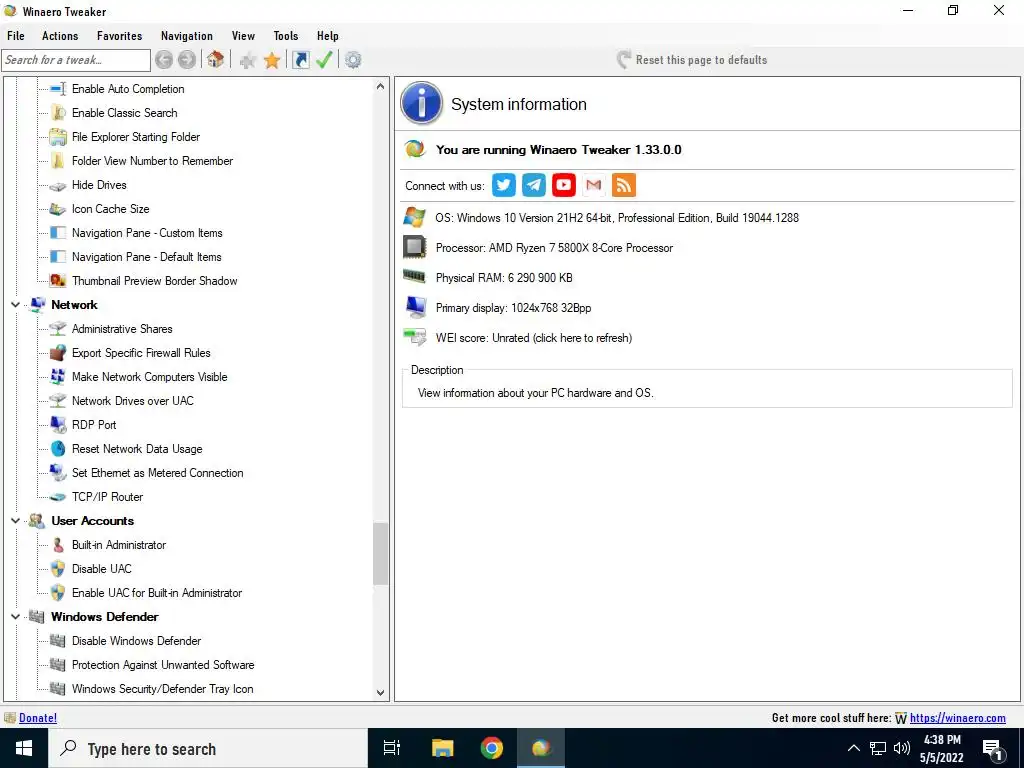The height and width of the screenshot is (768, 1024).
Task: Select Enable Classic Search tweak
Action: 125,113
